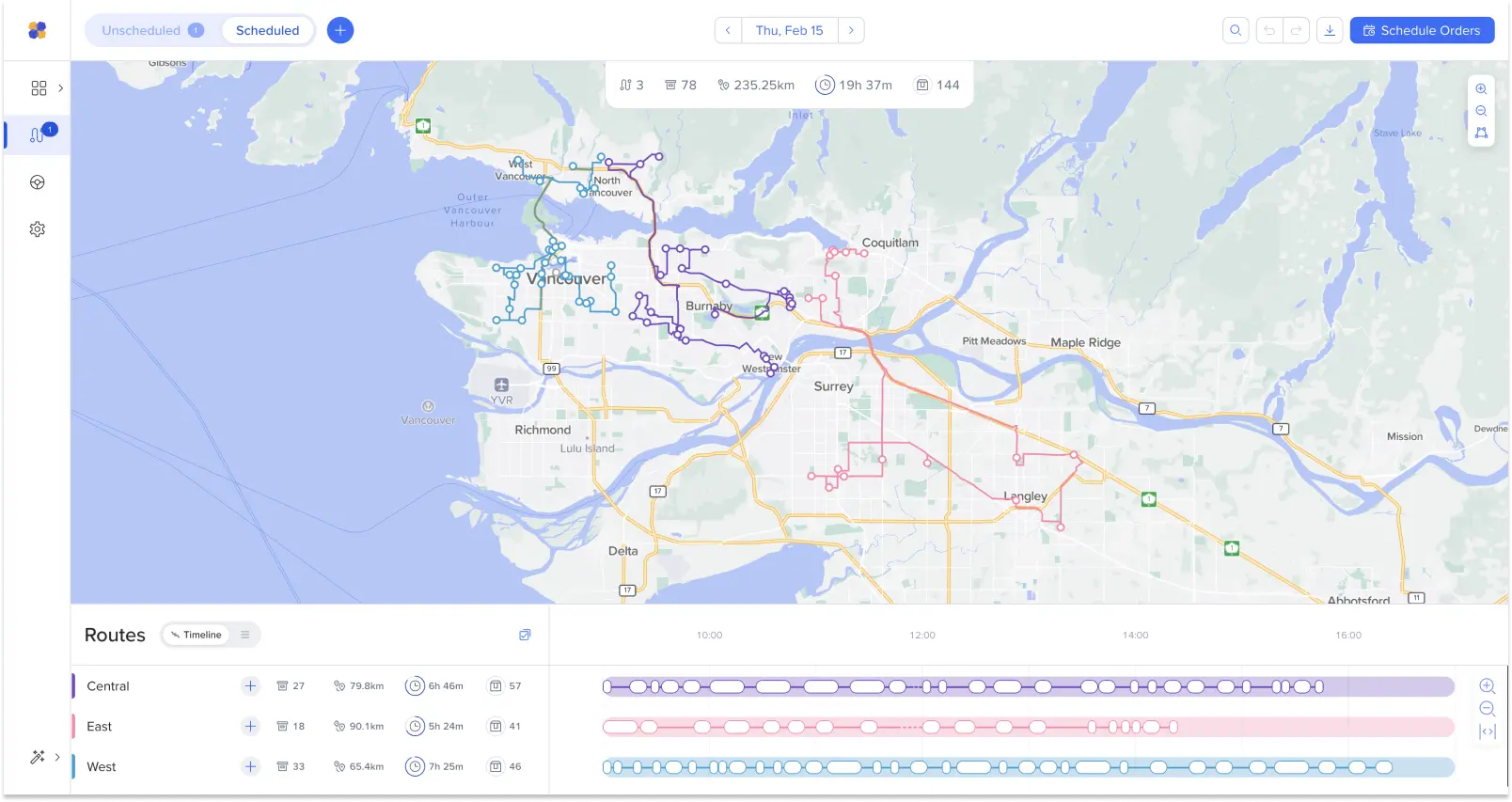1512x802 pixels.
Task: Click the Langley label on map
Action: (x=1025, y=496)
